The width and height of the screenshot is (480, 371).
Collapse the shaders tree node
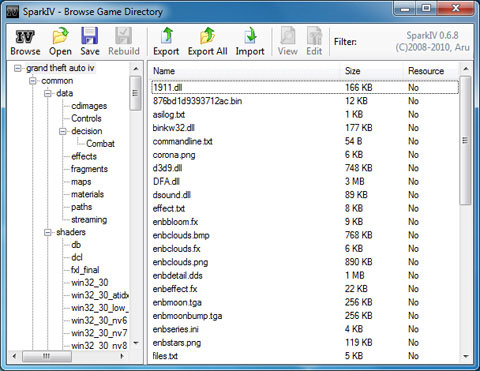48,232
